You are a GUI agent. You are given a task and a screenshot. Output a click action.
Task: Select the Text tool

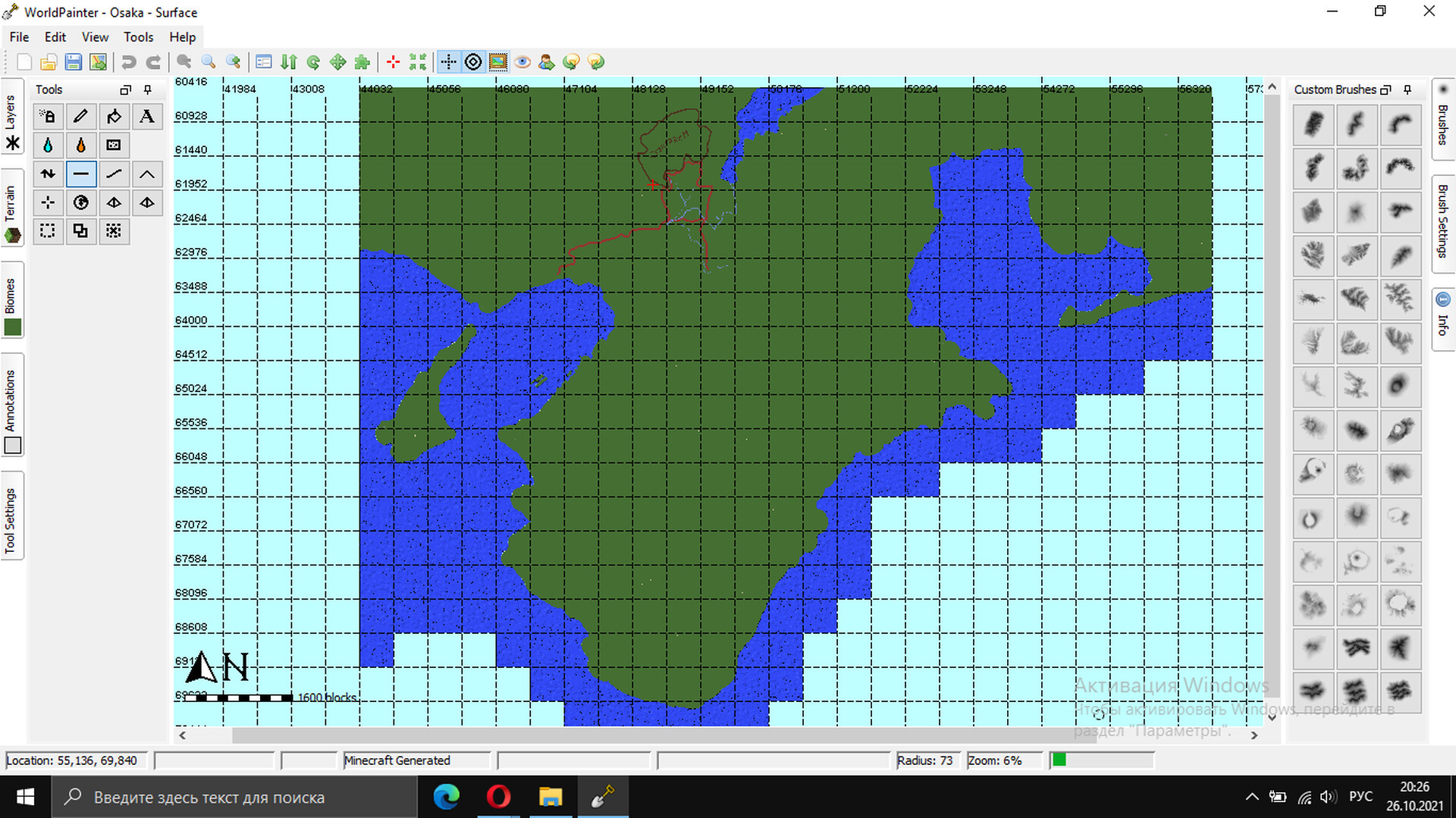[147, 116]
